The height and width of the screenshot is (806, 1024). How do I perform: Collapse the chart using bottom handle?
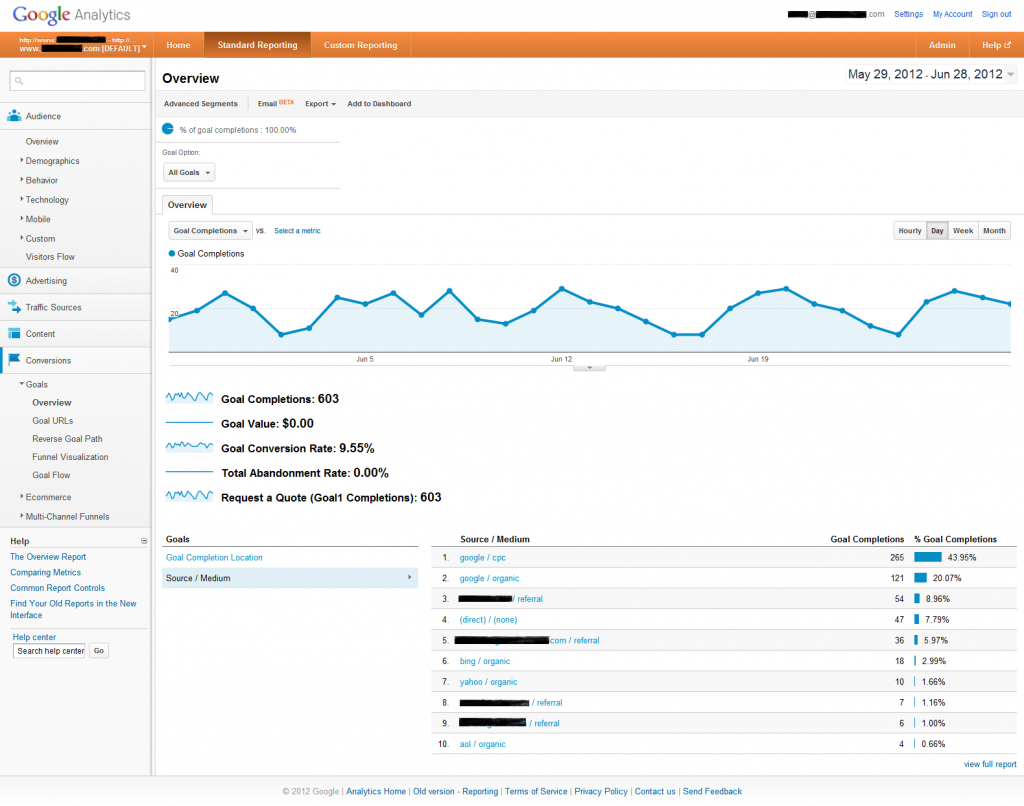point(589,368)
